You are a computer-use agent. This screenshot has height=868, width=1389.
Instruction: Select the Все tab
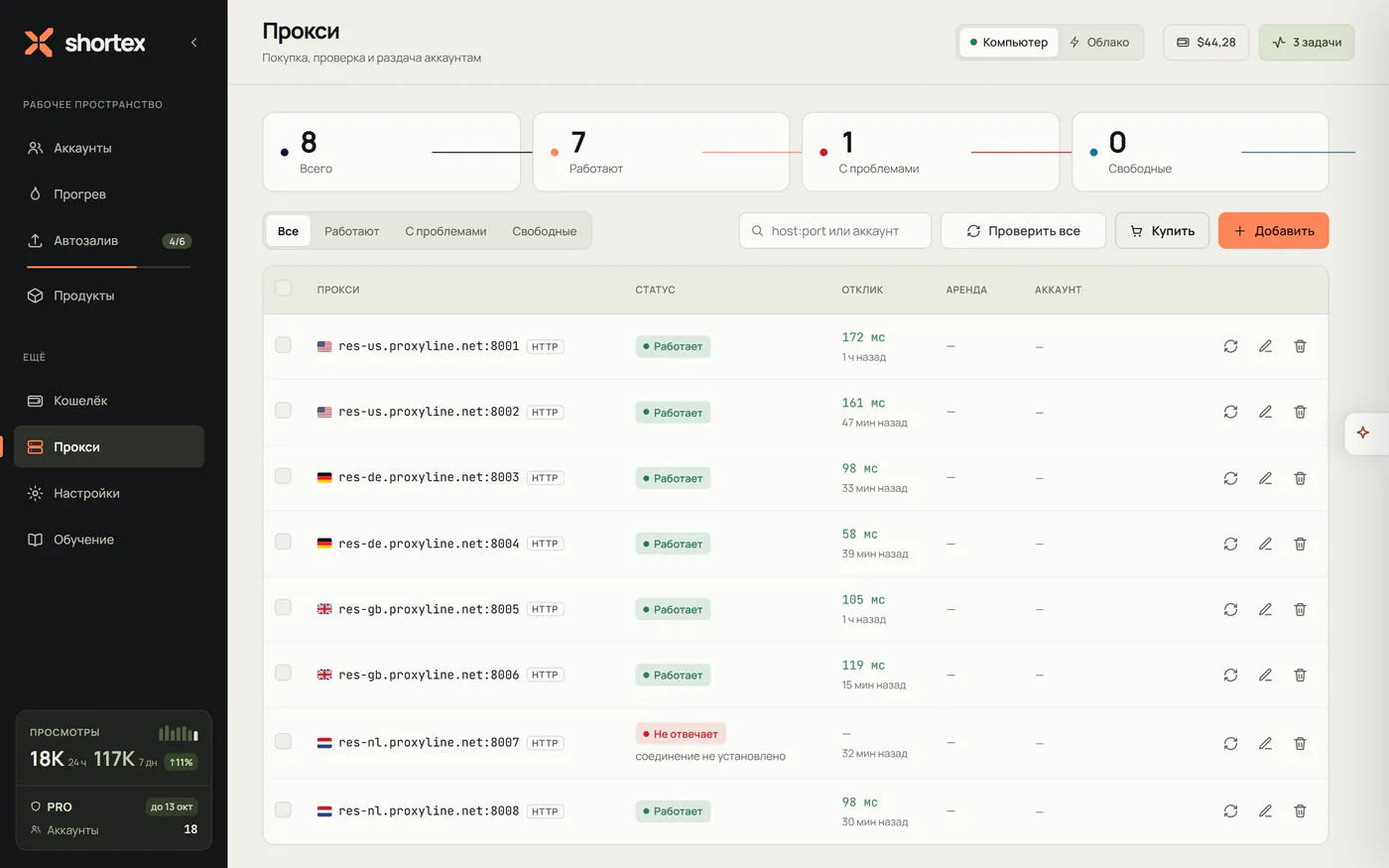[x=288, y=231]
